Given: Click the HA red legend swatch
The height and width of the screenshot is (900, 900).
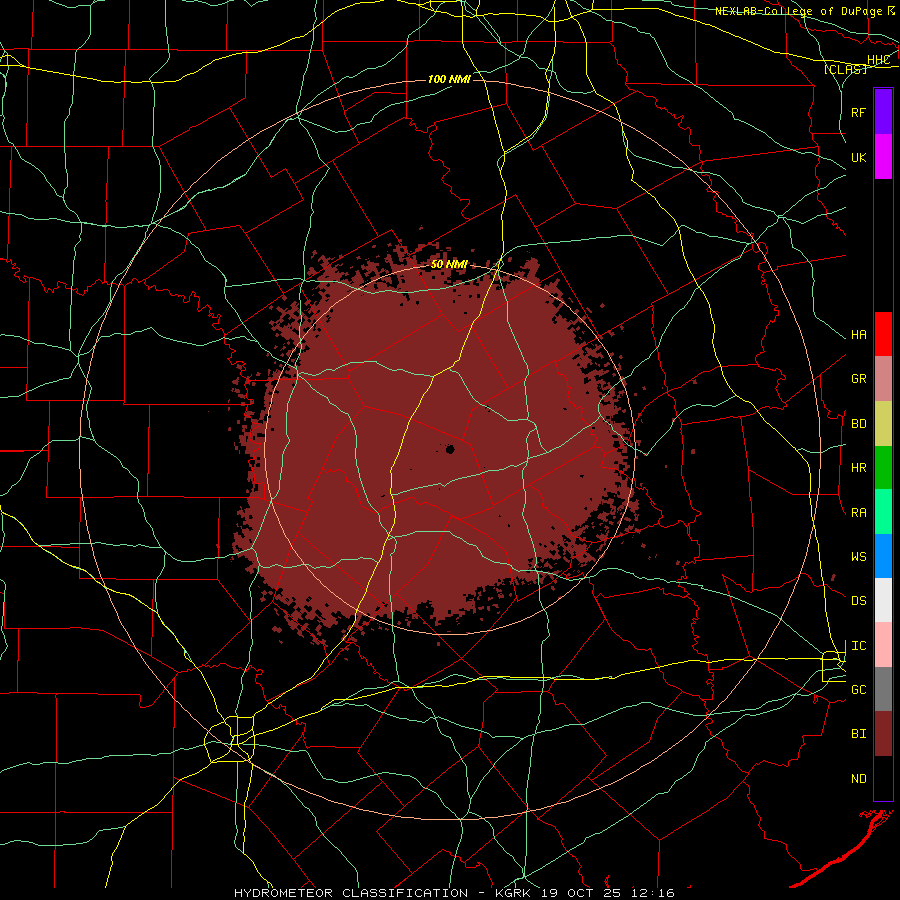Looking at the screenshot, I should click(883, 334).
